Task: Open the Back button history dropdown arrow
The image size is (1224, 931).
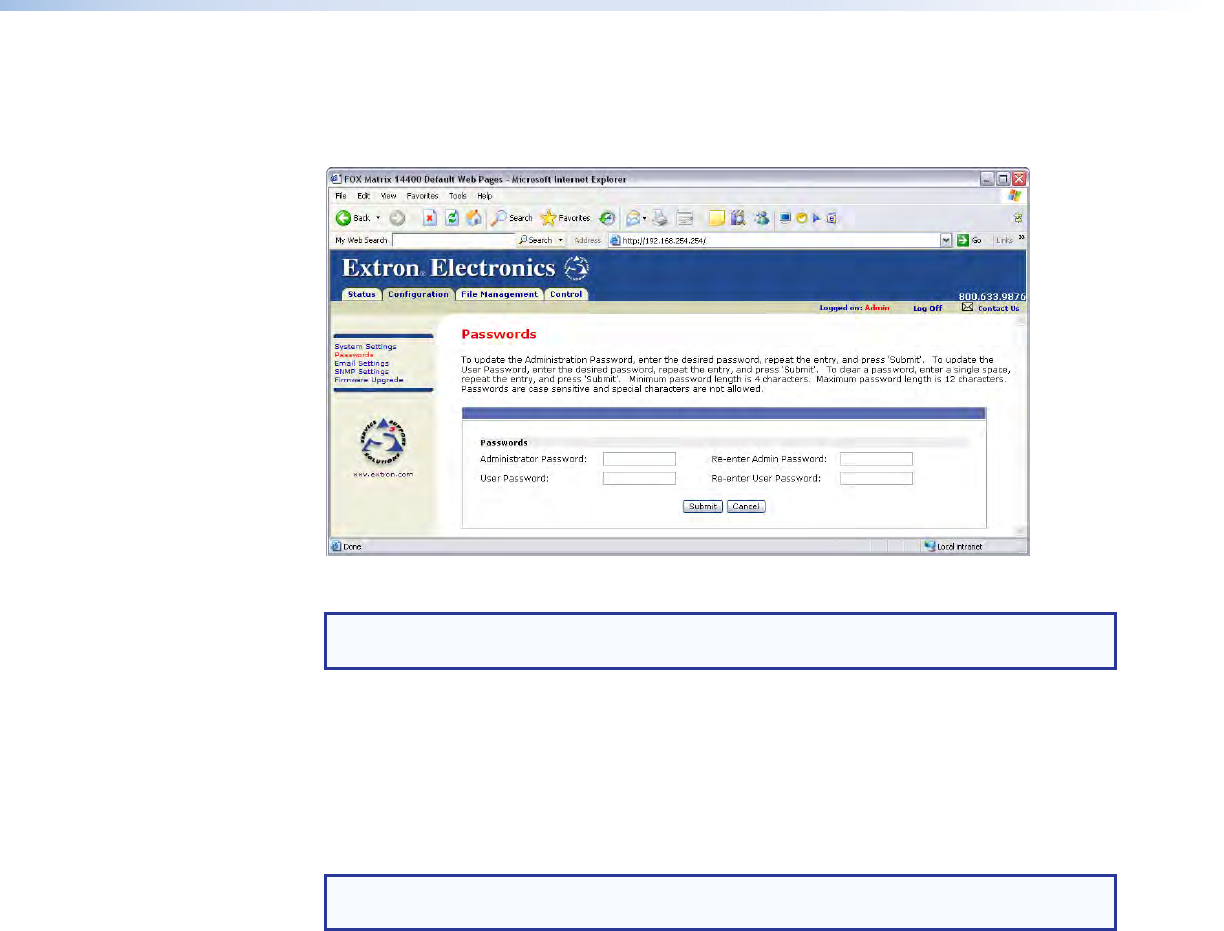Action: click(378, 217)
